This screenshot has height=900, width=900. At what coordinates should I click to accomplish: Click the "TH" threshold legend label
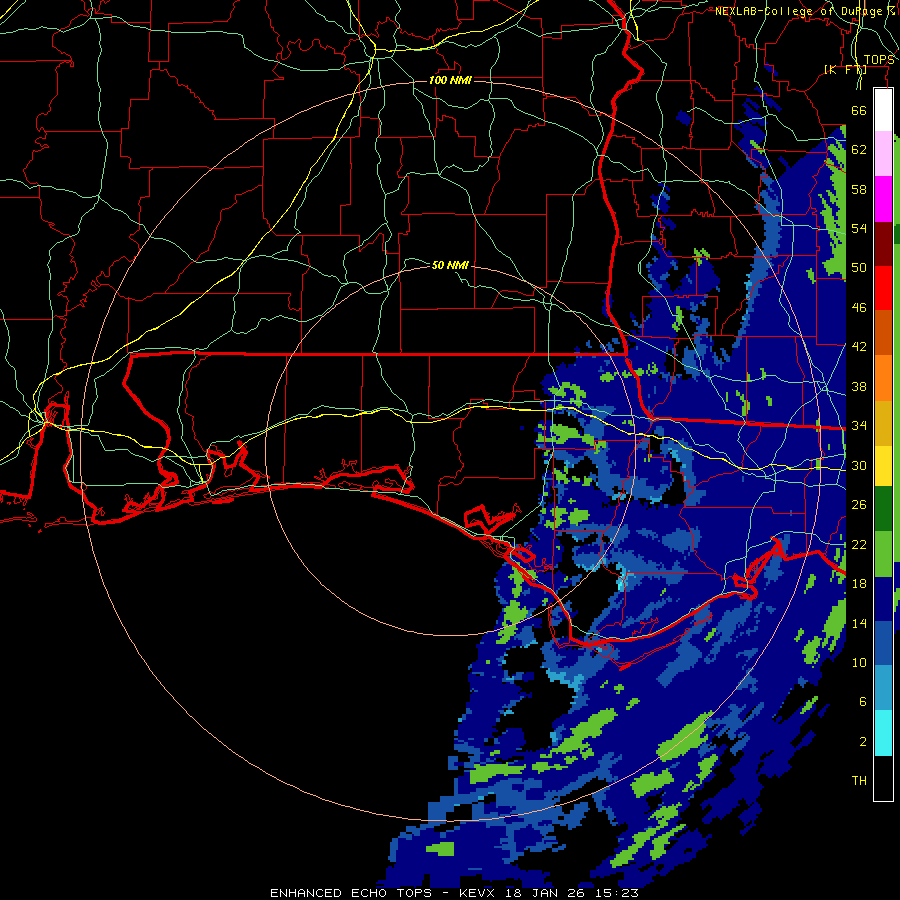[859, 781]
